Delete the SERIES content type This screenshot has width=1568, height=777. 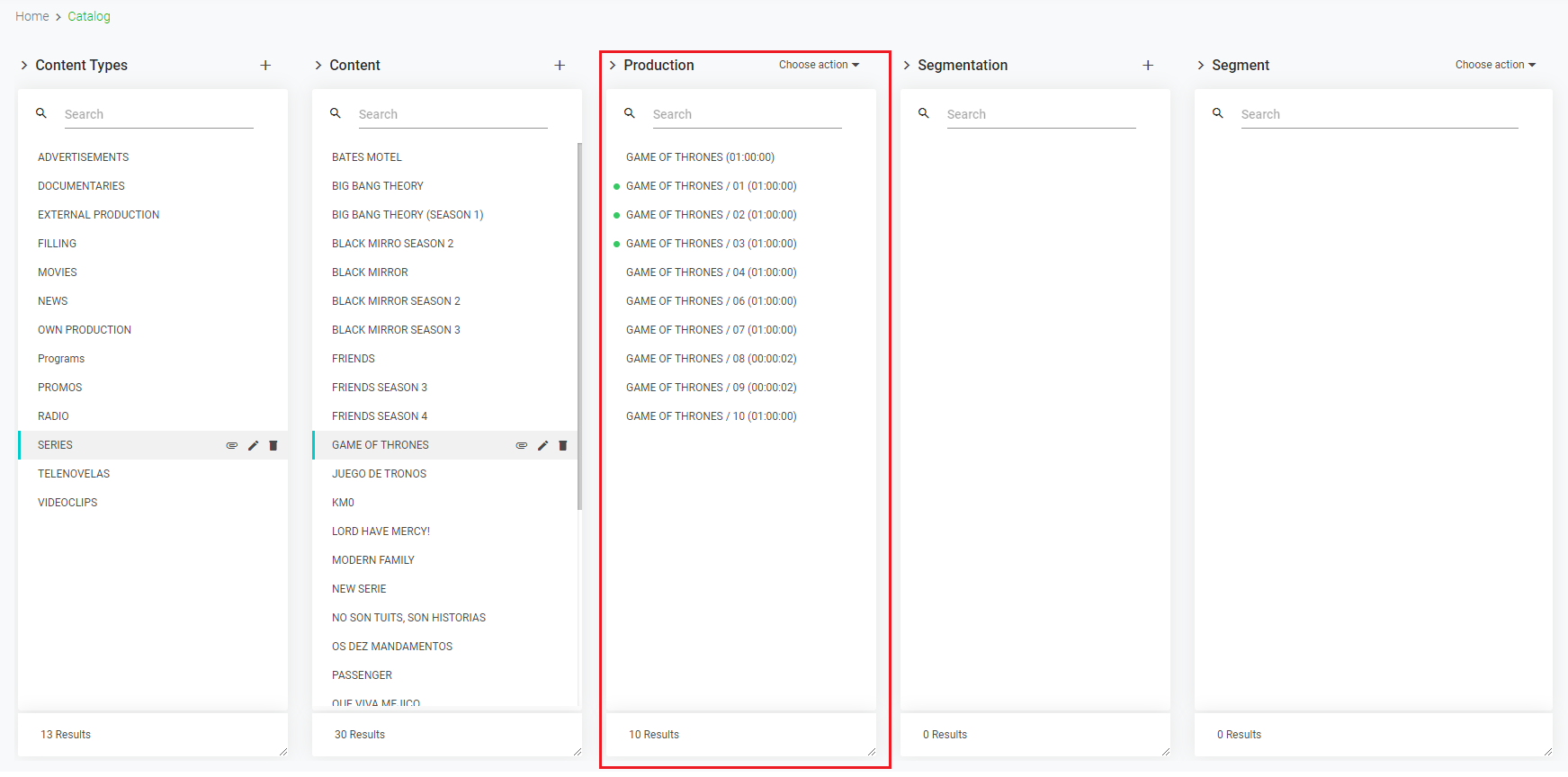(273, 445)
